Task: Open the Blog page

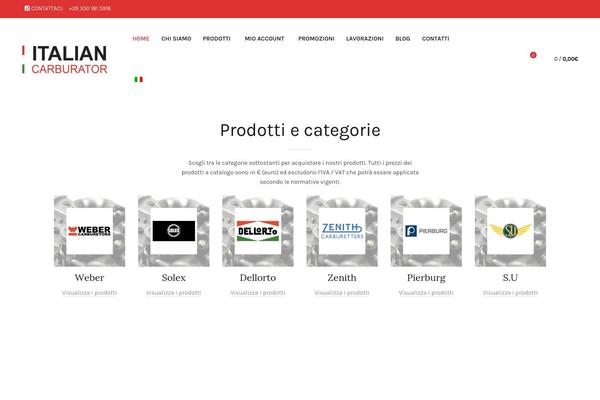Action: point(403,39)
